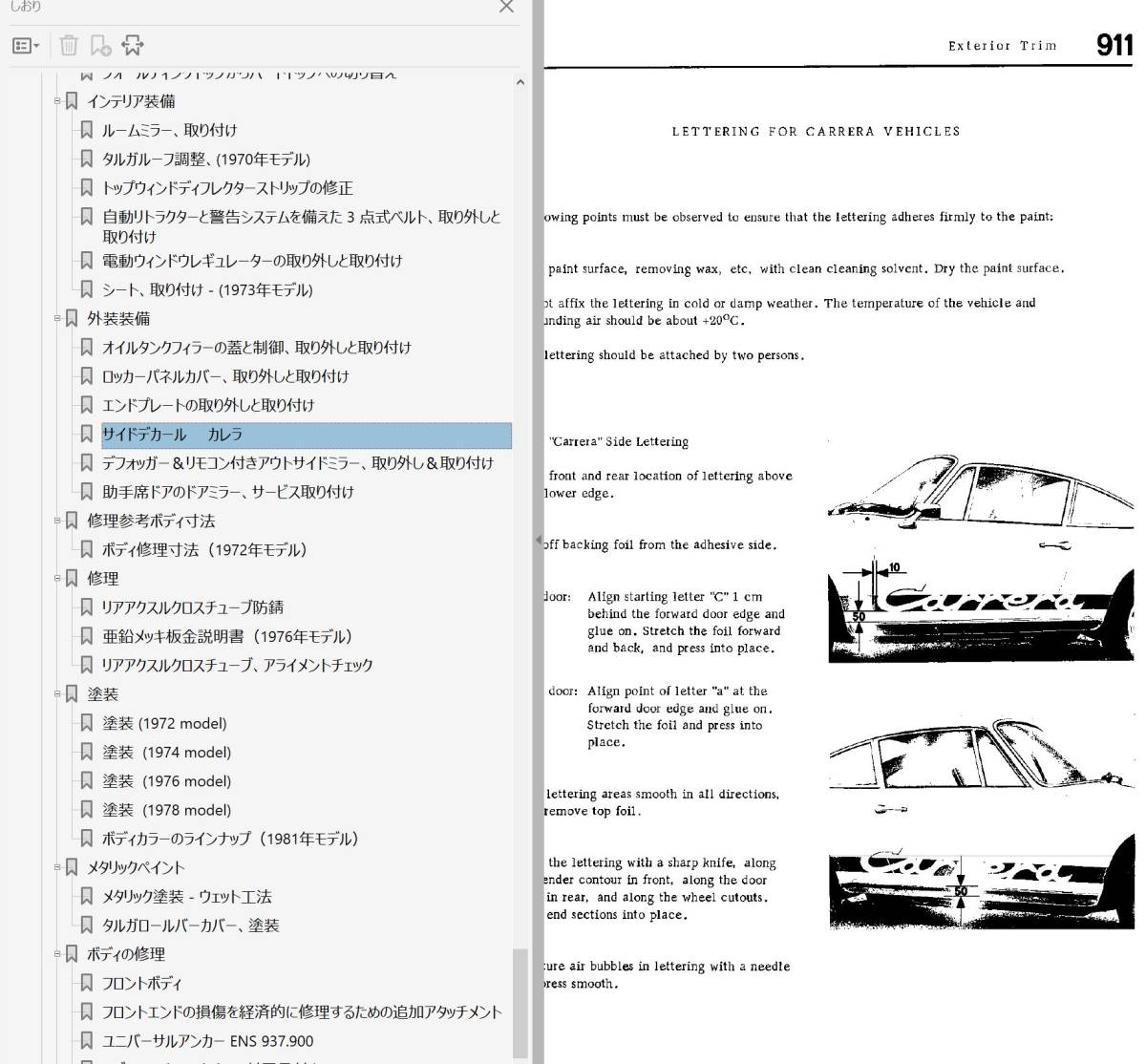The width and height of the screenshot is (1146, 1064).
Task: Click the find current bookmark star icon
Action: 133,45
